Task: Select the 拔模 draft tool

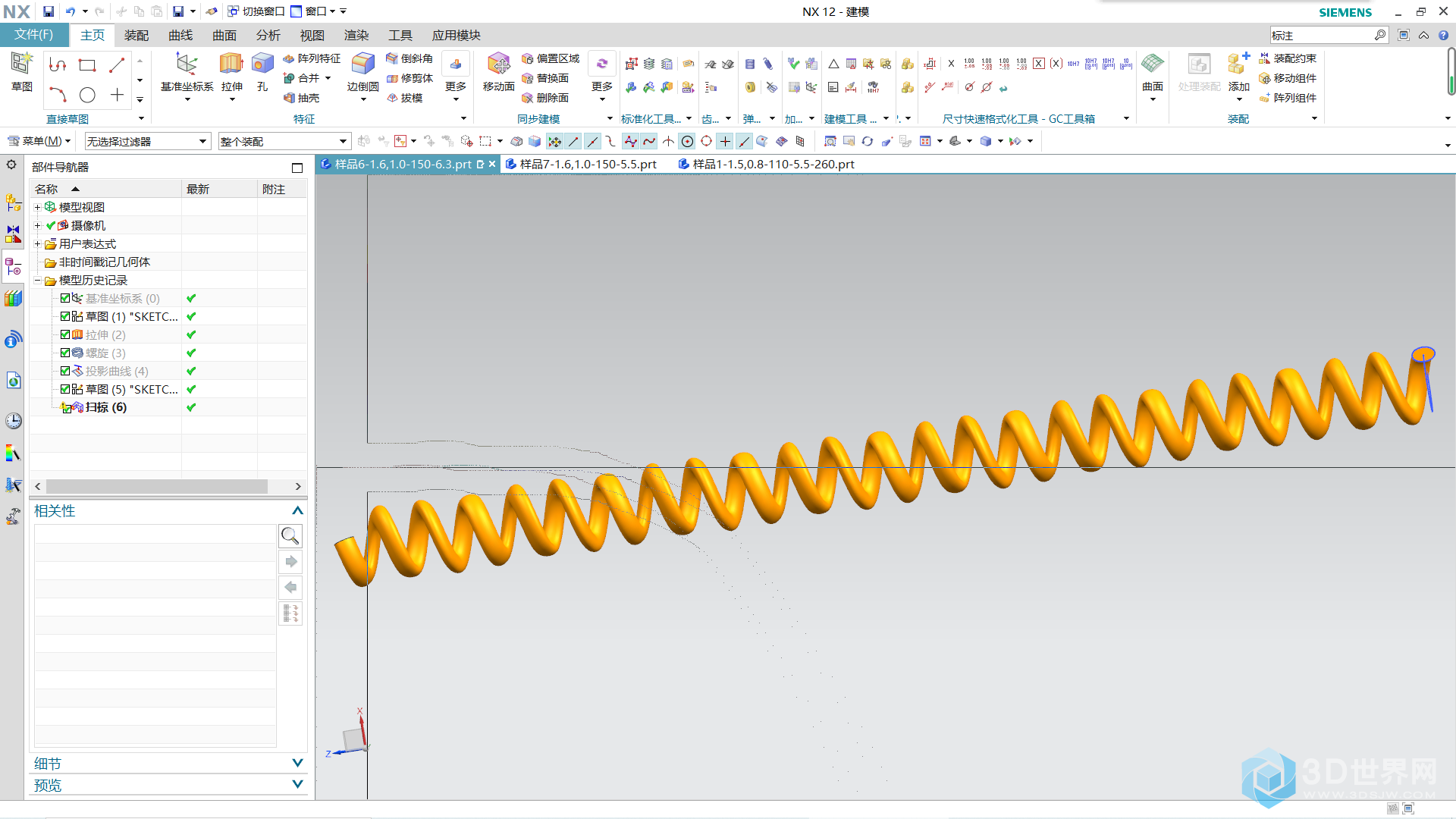Action: coord(404,98)
